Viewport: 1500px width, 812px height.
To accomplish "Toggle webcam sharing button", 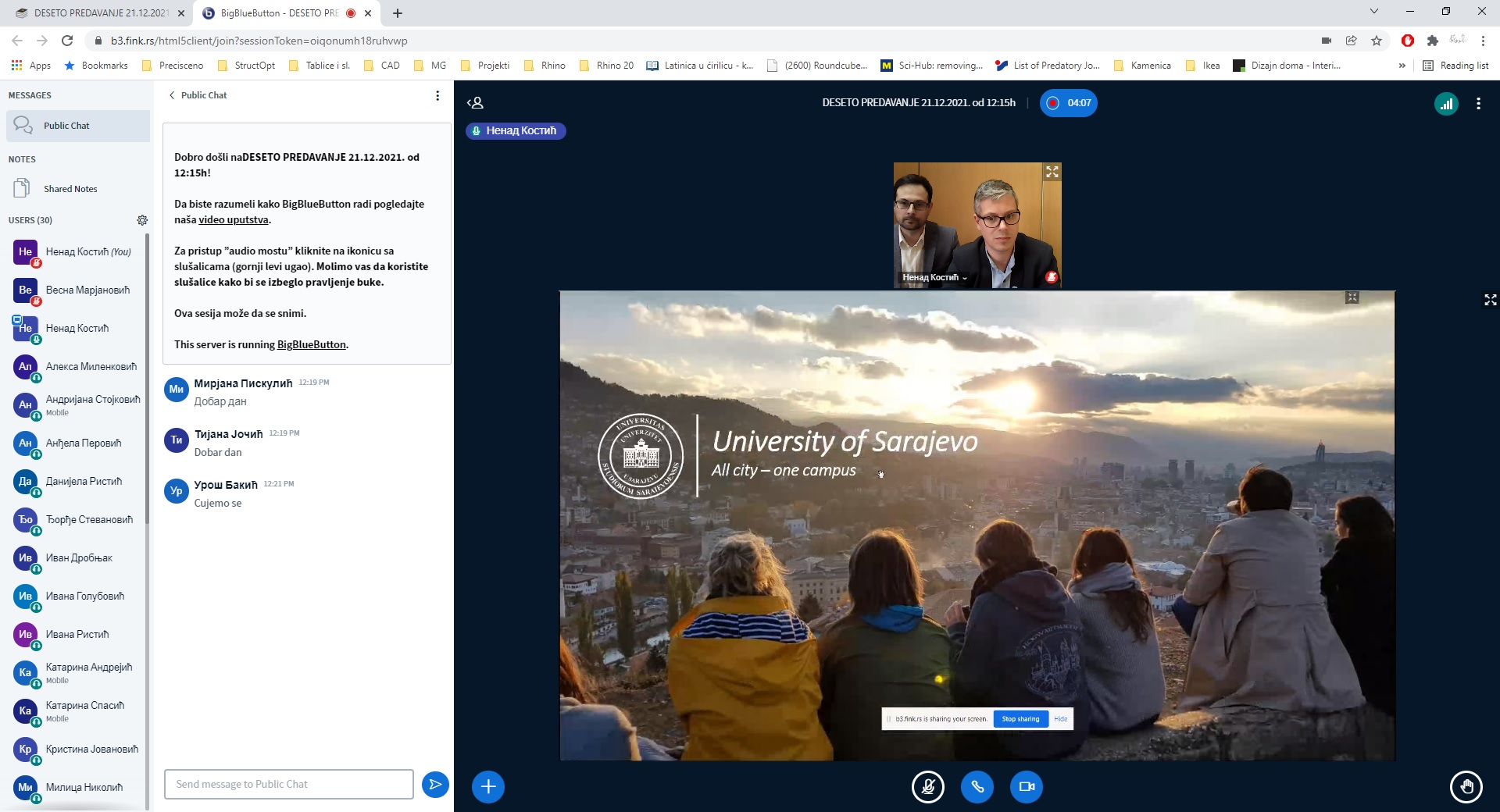I will [x=1027, y=786].
